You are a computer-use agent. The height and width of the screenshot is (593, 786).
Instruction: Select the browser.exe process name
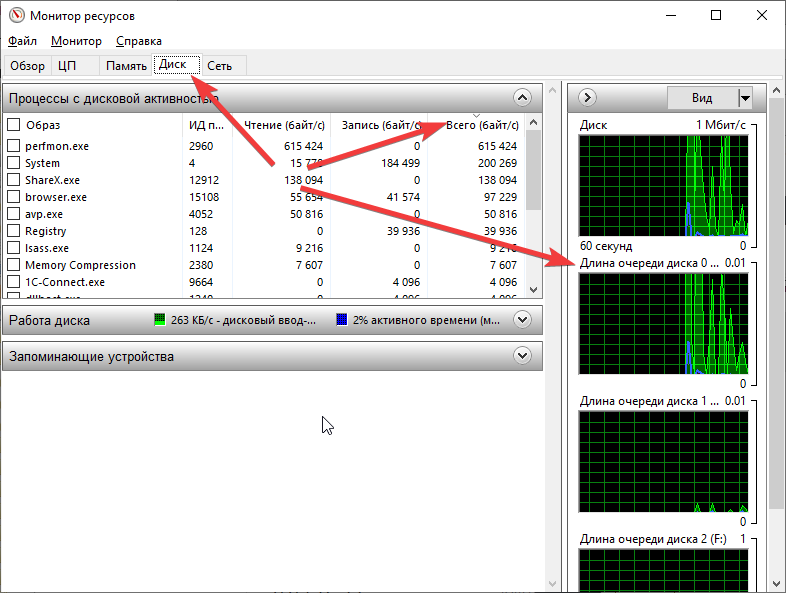56,197
